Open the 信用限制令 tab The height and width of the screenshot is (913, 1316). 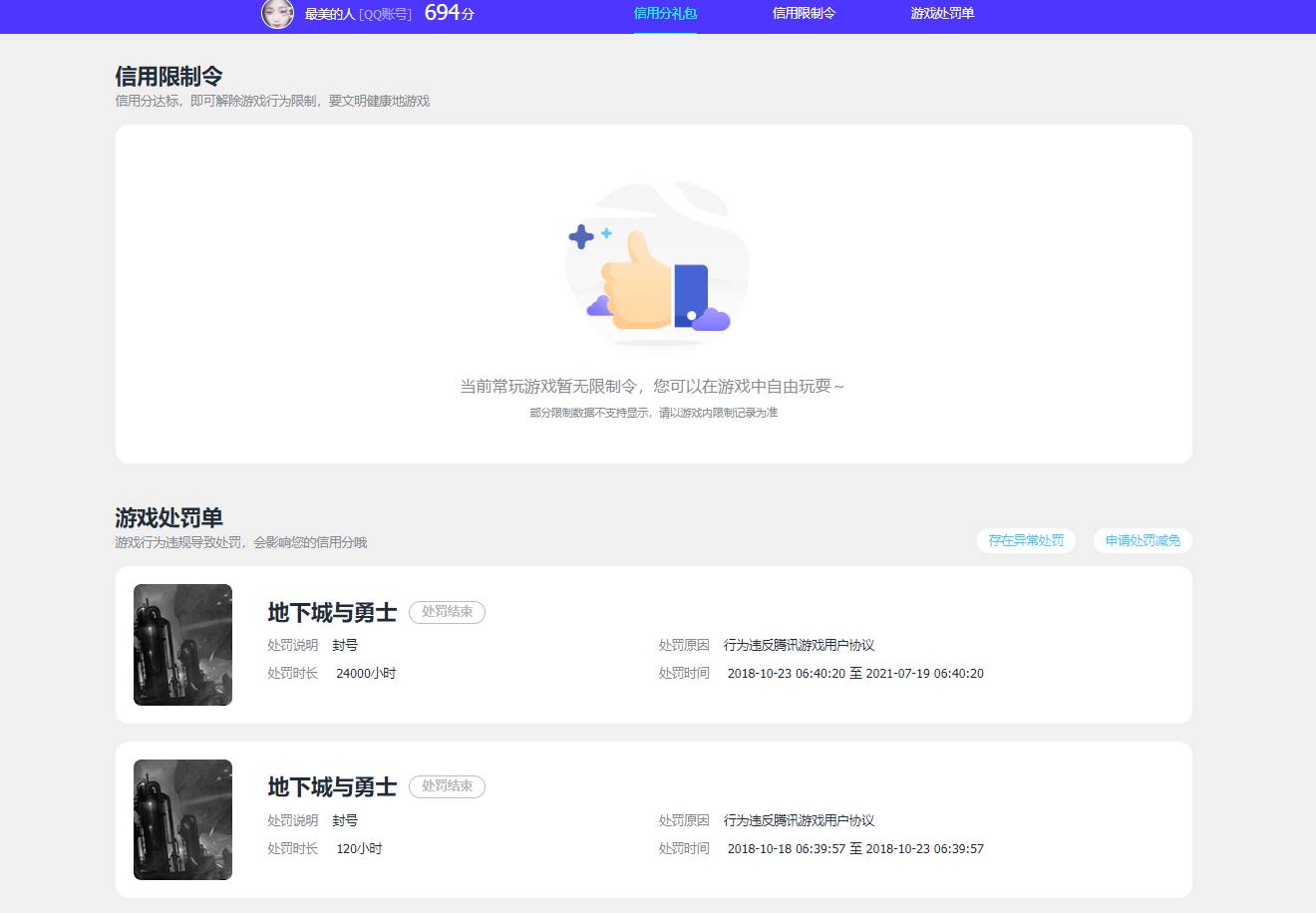[x=804, y=15]
